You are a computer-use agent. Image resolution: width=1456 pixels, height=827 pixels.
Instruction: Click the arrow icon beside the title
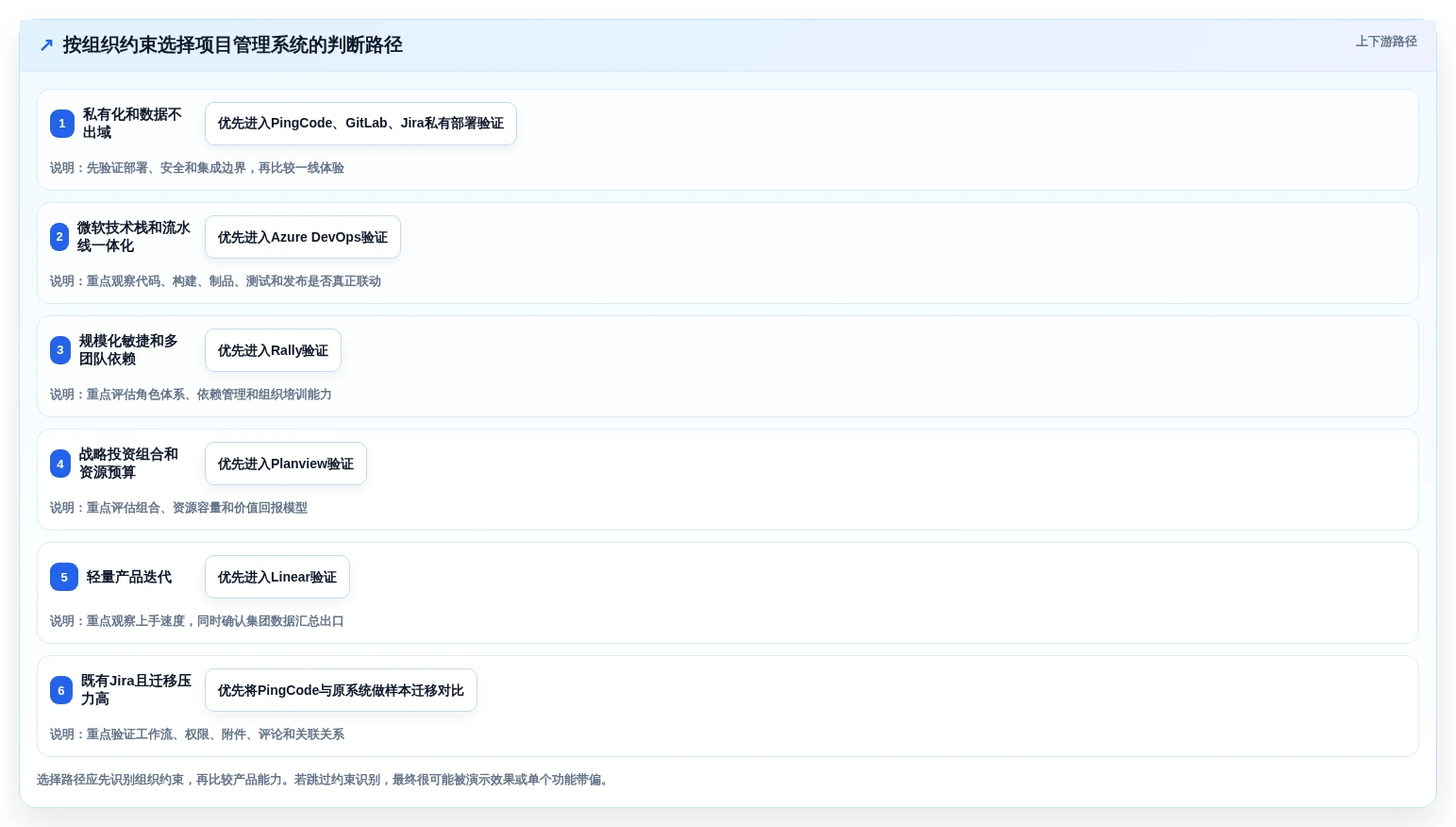(46, 45)
